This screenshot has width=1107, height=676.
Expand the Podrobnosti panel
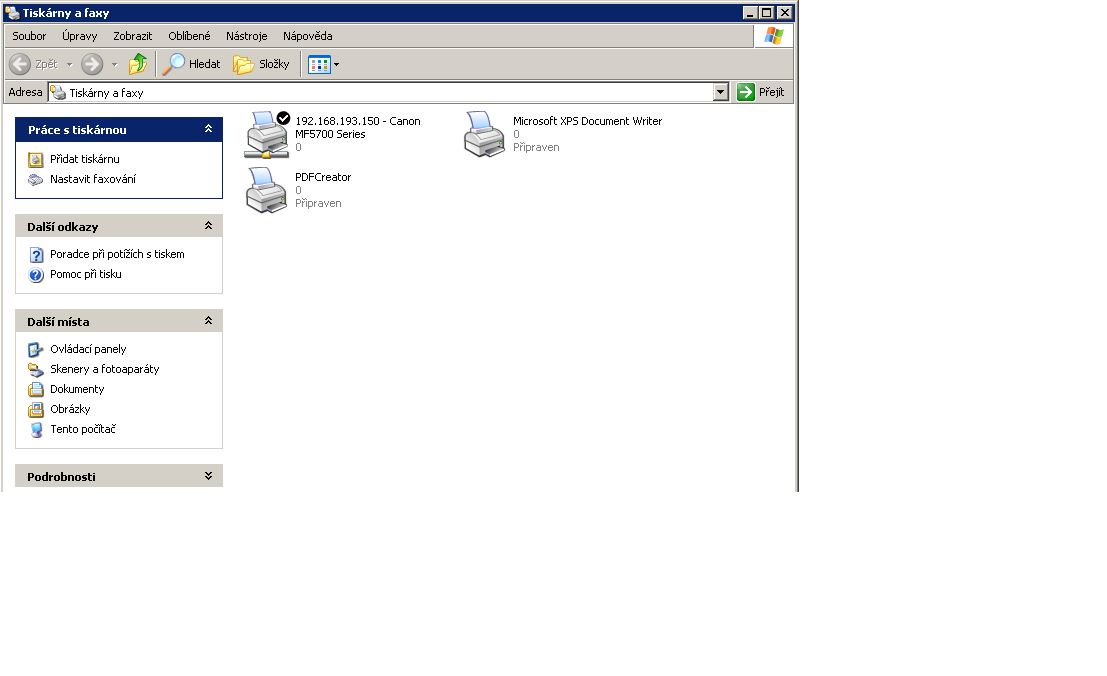coord(208,476)
